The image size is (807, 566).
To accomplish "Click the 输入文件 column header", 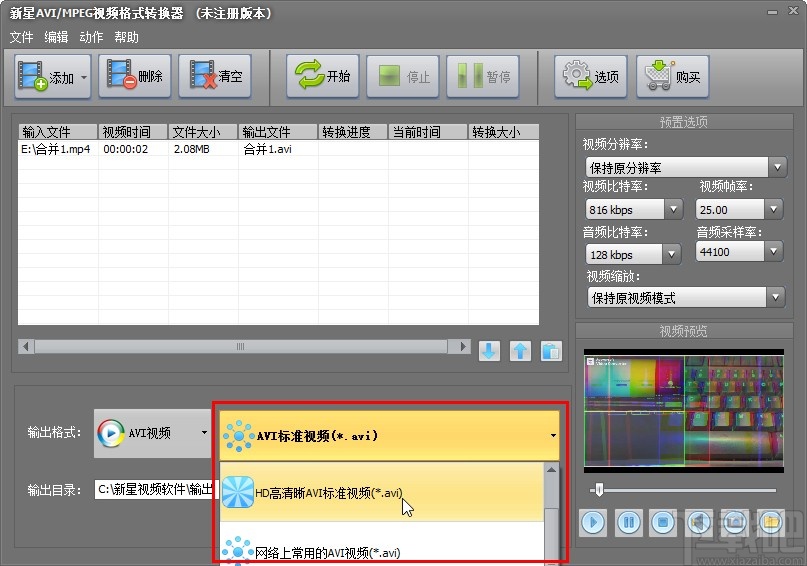I will click(58, 132).
